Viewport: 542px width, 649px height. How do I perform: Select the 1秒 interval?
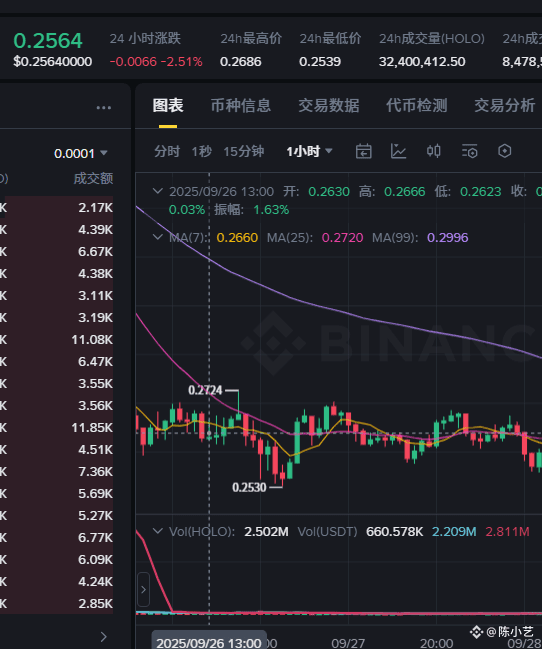pos(201,151)
